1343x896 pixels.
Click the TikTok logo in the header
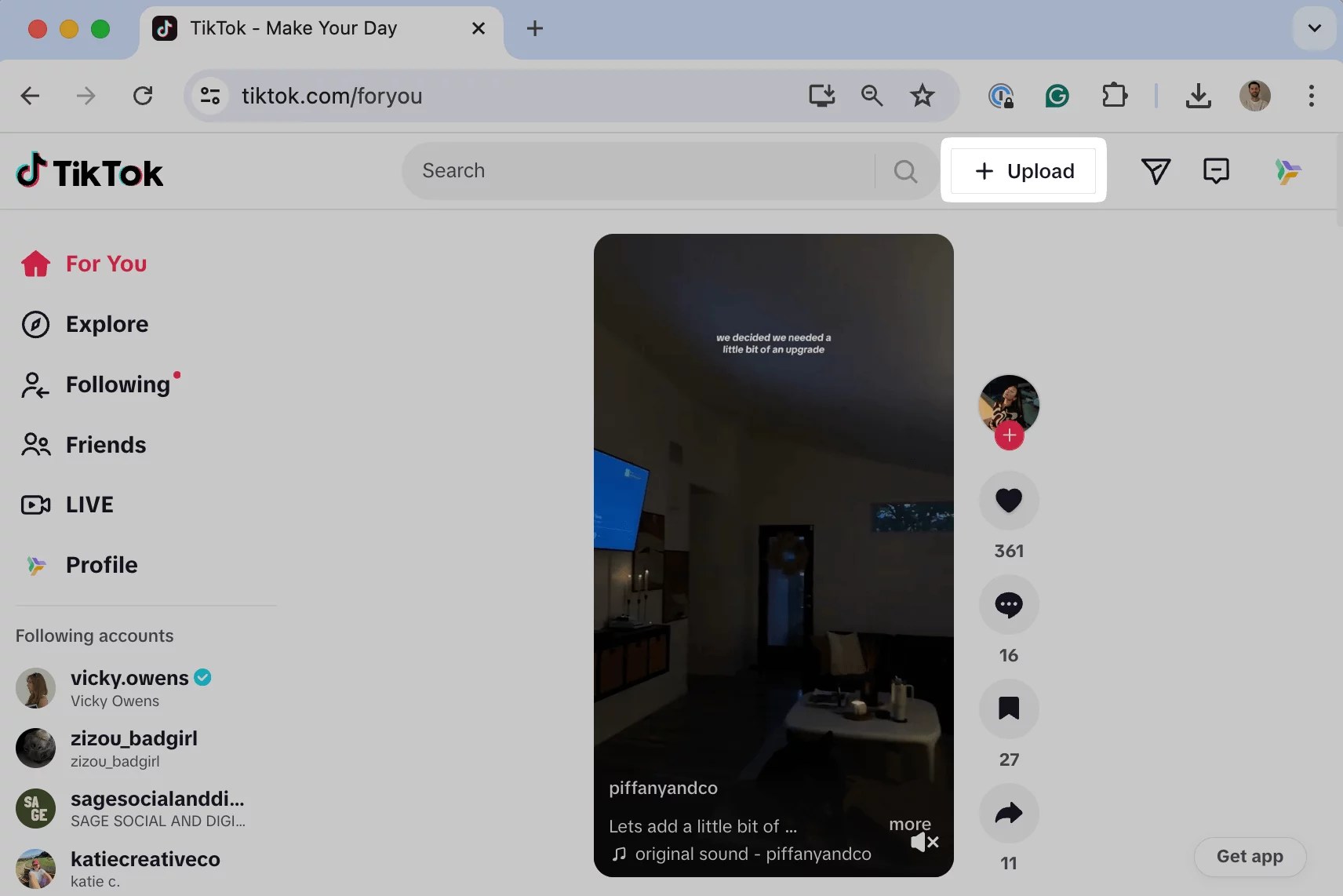pos(89,171)
